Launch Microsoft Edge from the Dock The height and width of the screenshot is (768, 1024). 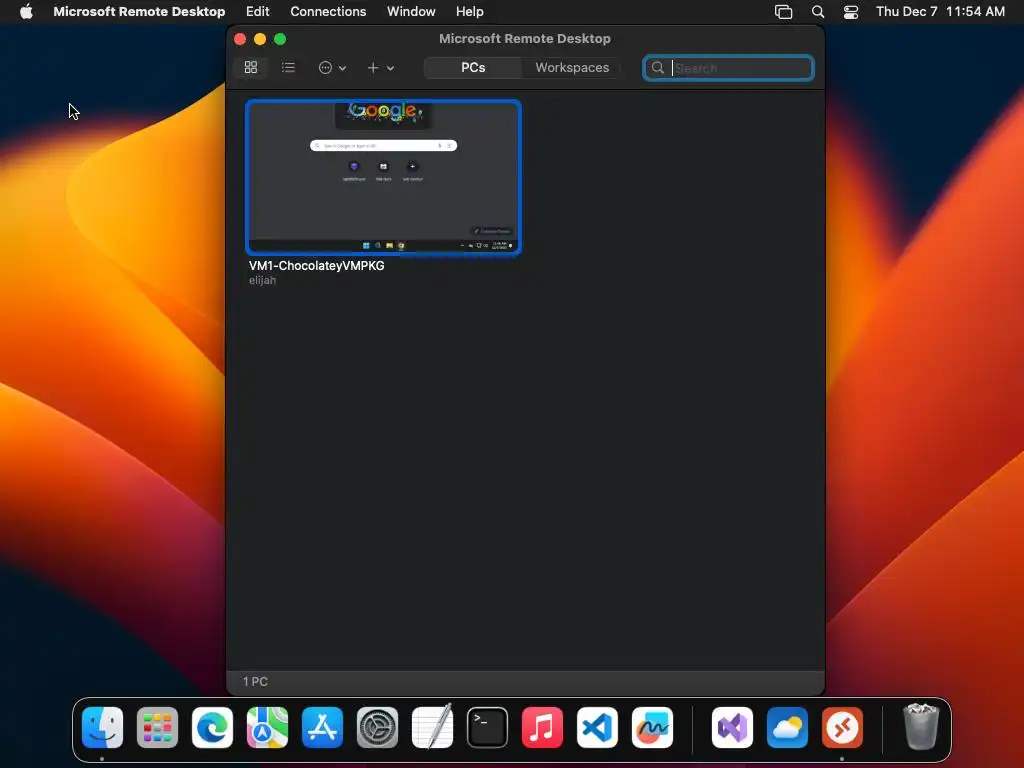[x=212, y=727]
